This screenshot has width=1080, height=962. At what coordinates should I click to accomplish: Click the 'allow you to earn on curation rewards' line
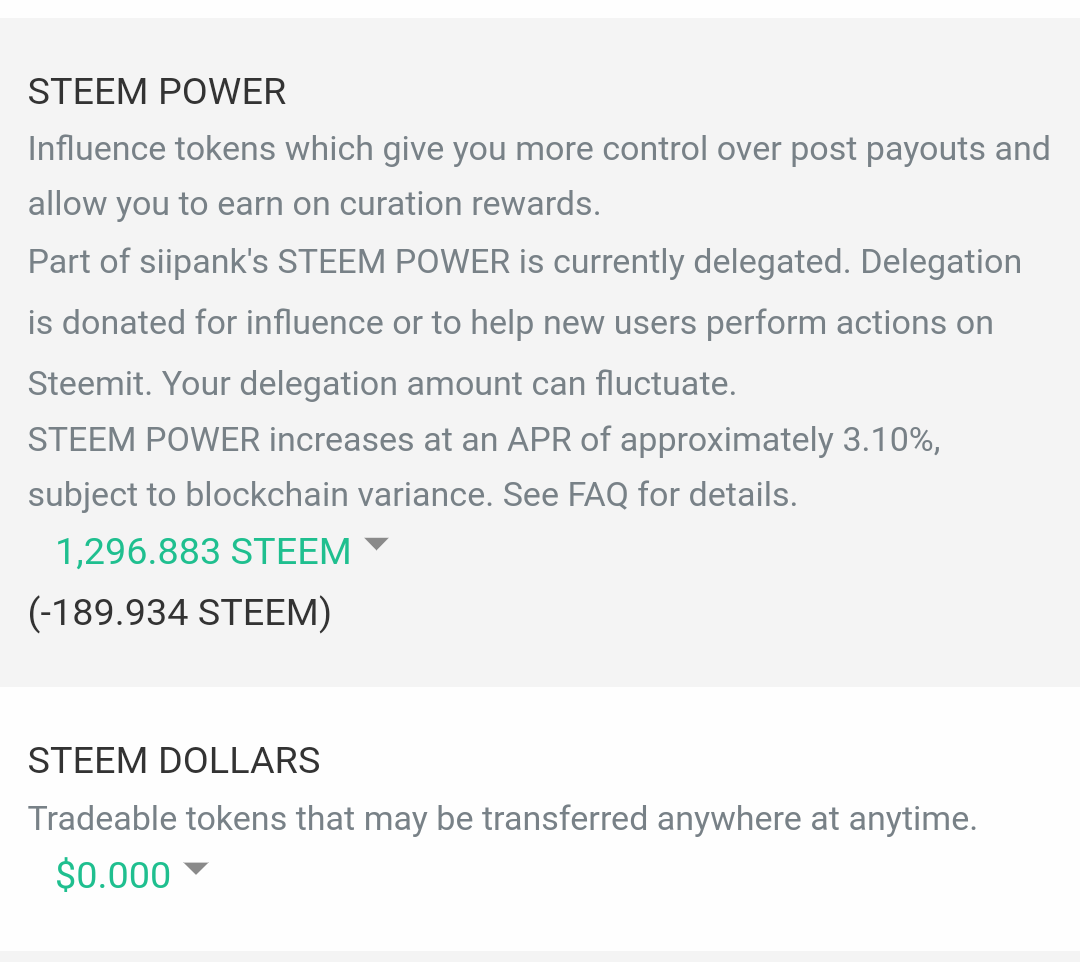(x=314, y=204)
